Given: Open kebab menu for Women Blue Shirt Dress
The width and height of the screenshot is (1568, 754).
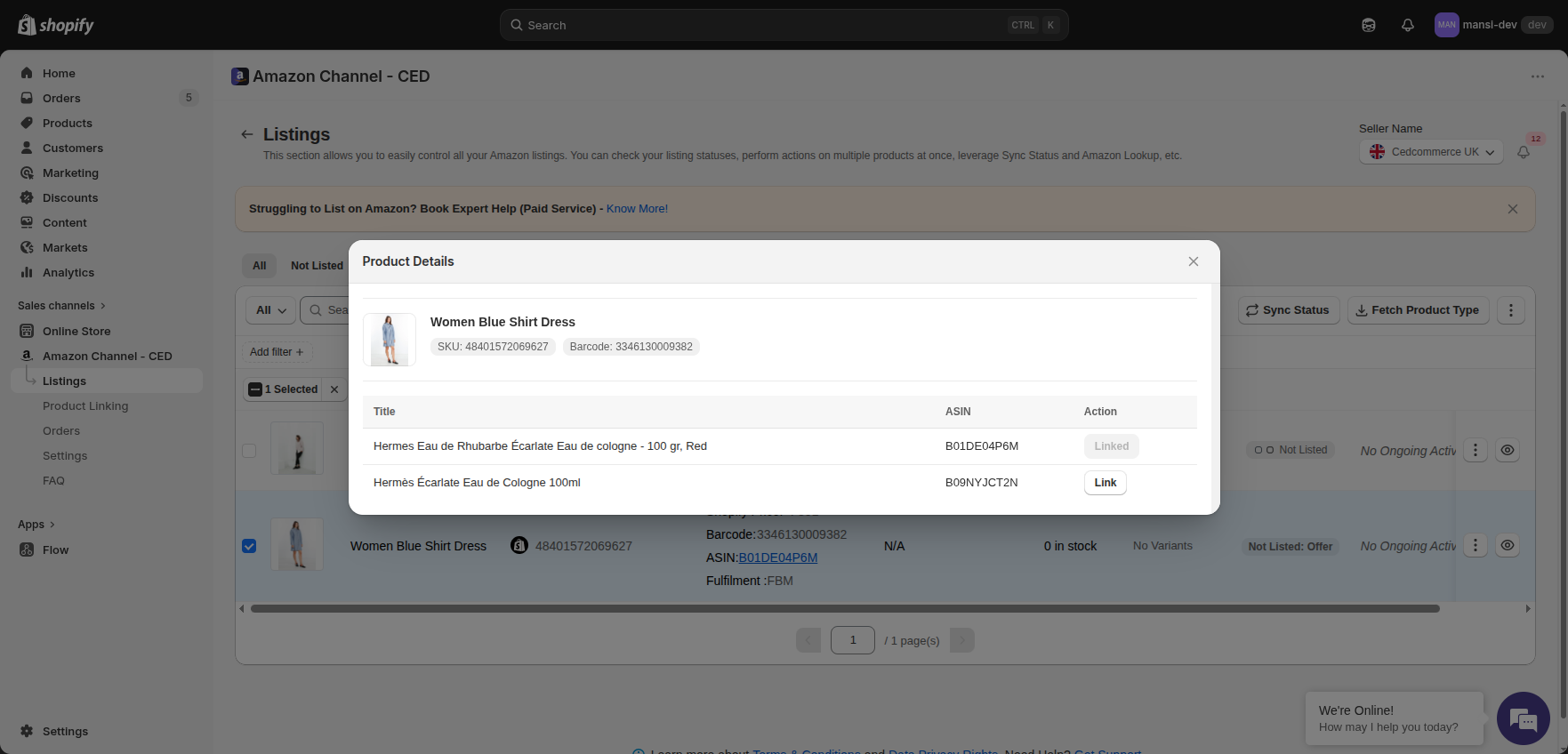Looking at the screenshot, I should click(1476, 546).
